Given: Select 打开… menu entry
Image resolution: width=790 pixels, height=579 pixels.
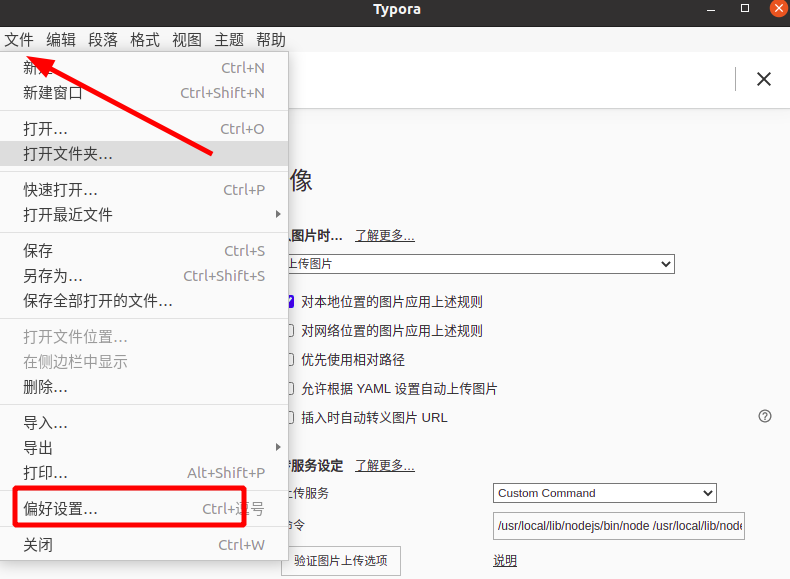Looking at the screenshot, I should click(144, 128).
